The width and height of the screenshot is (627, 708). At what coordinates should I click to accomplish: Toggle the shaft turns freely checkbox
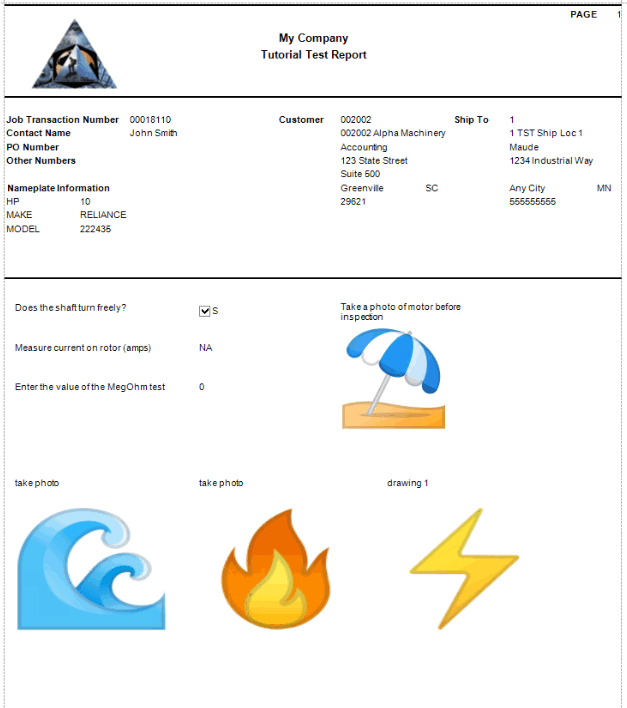coord(204,311)
